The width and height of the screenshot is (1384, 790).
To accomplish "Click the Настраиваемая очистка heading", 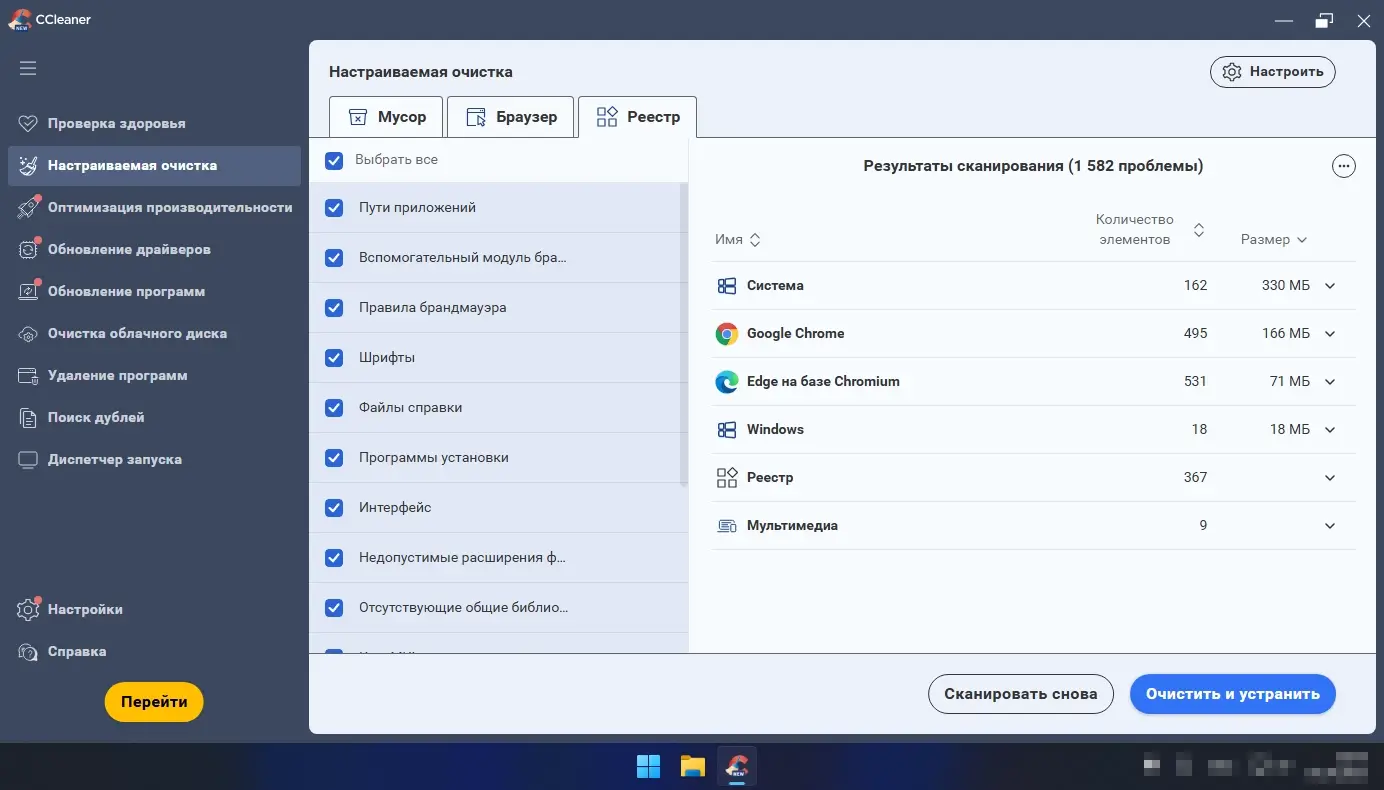I will click(420, 72).
